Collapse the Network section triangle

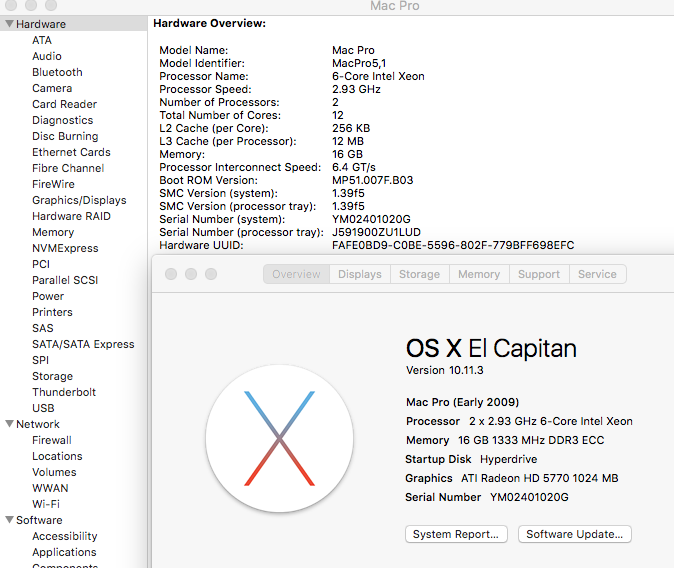9,424
